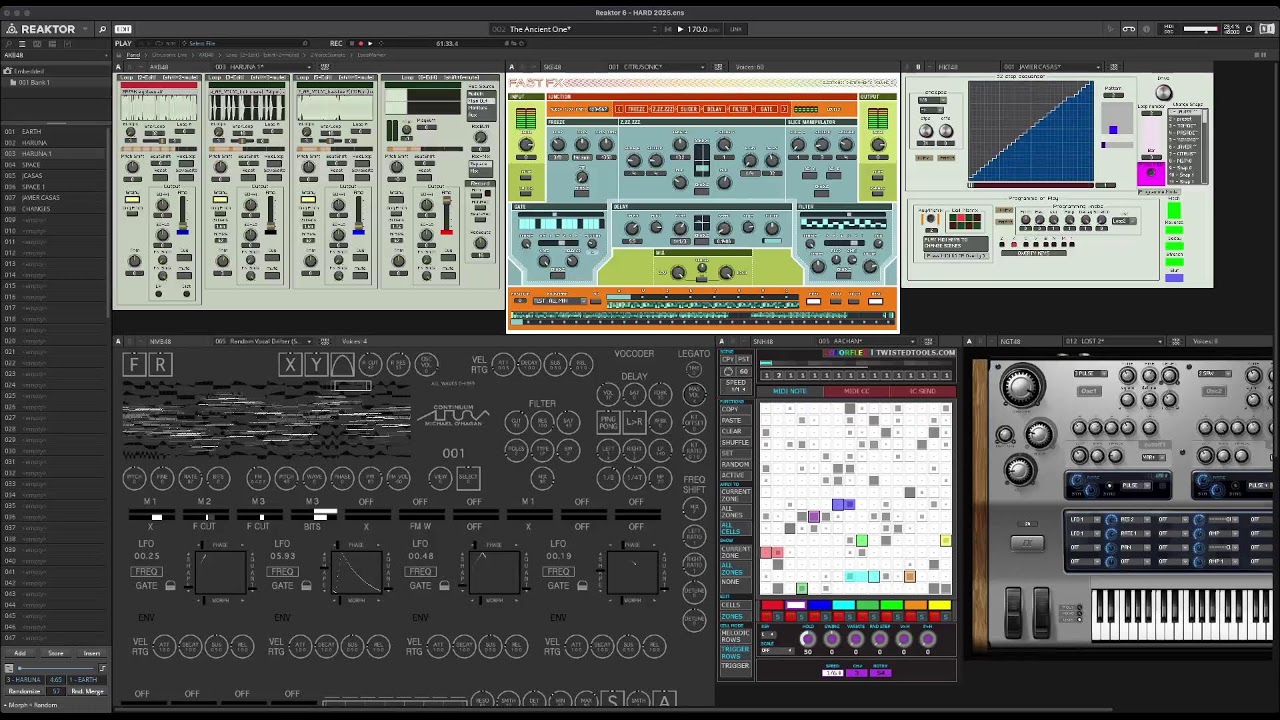
Task: Pick the yellow zone color swatch
Action: pos(940,605)
